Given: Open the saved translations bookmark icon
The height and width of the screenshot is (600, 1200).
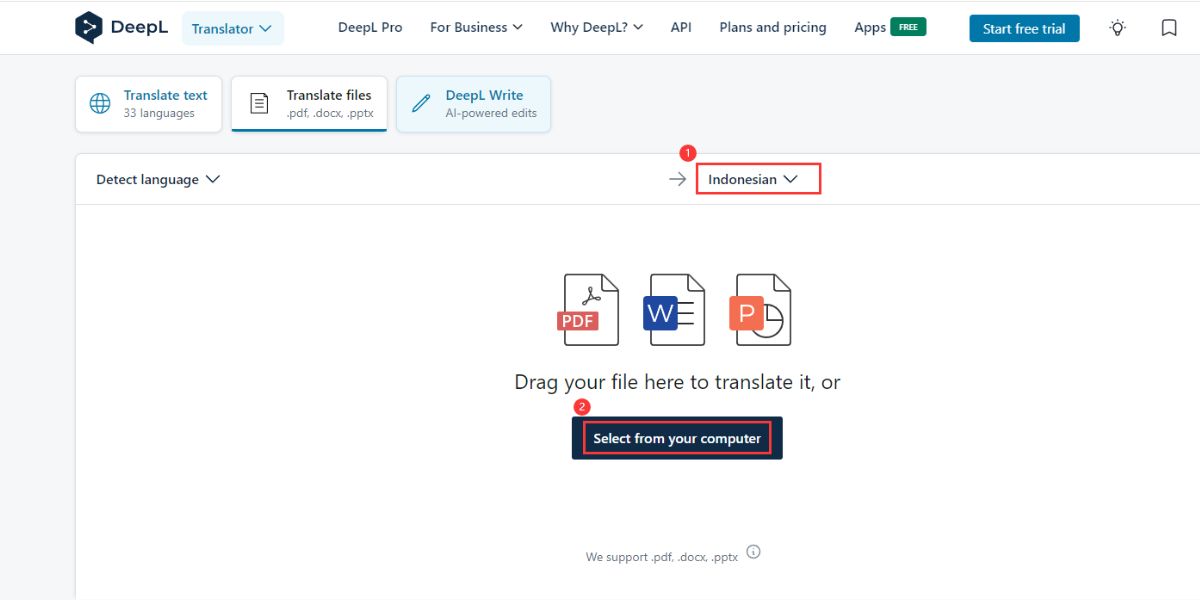Looking at the screenshot, I should click(1169, 28).
